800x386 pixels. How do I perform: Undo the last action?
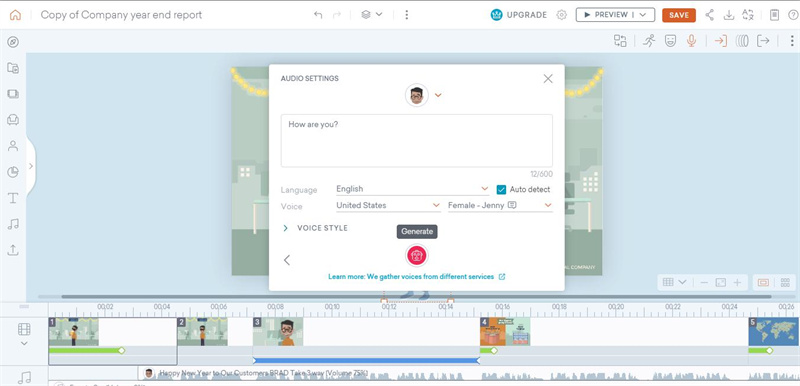318,15
